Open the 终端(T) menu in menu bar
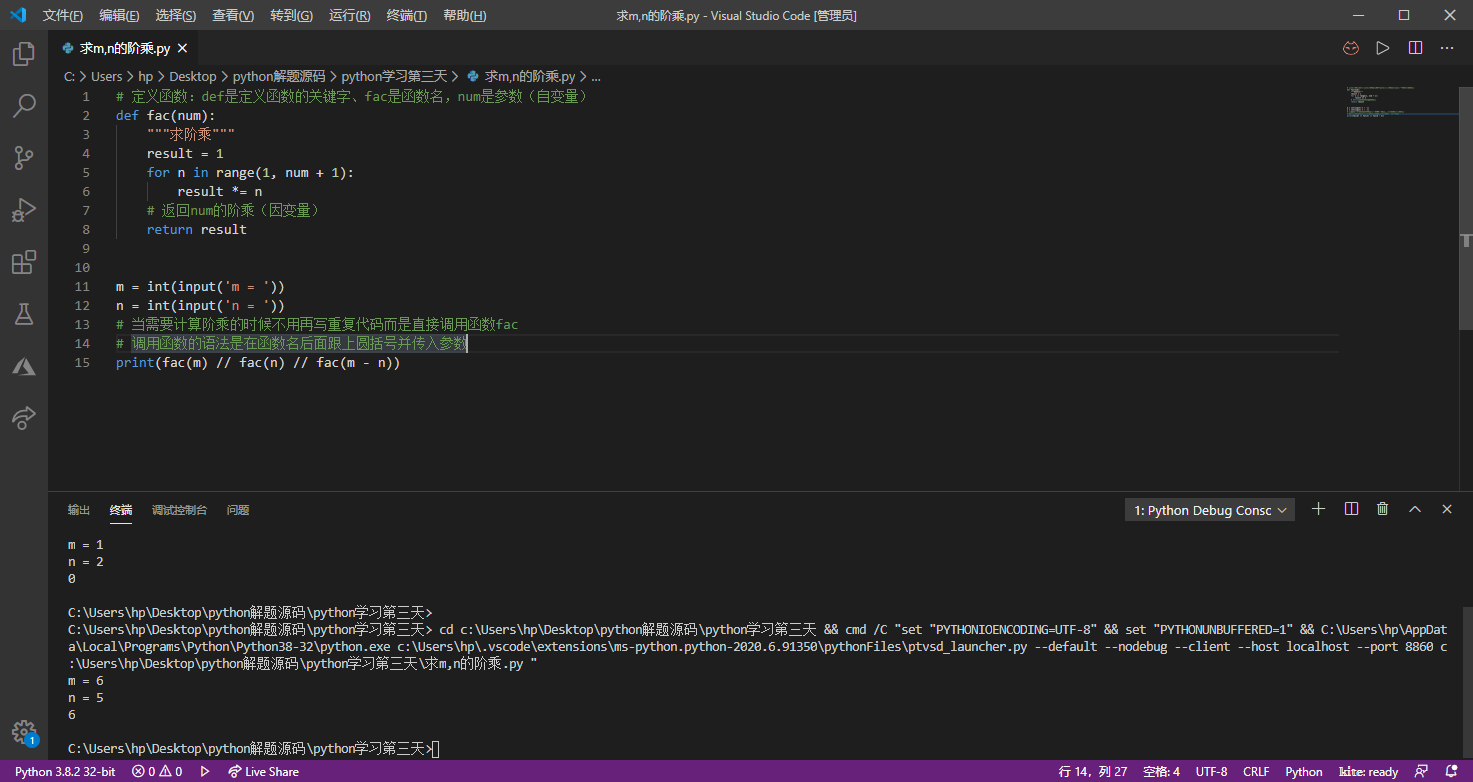The image size is (1473, 782). point(406,15)
